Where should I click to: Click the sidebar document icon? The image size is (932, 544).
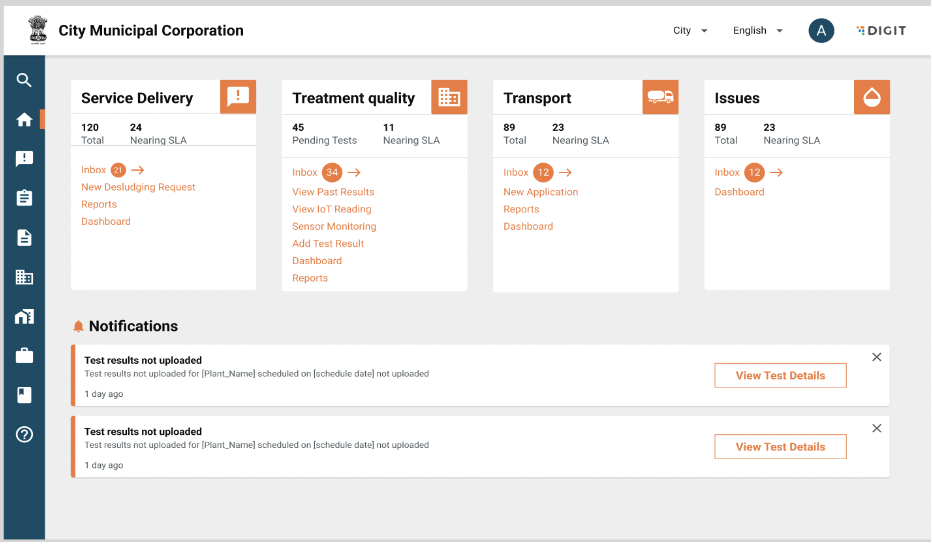24,237
